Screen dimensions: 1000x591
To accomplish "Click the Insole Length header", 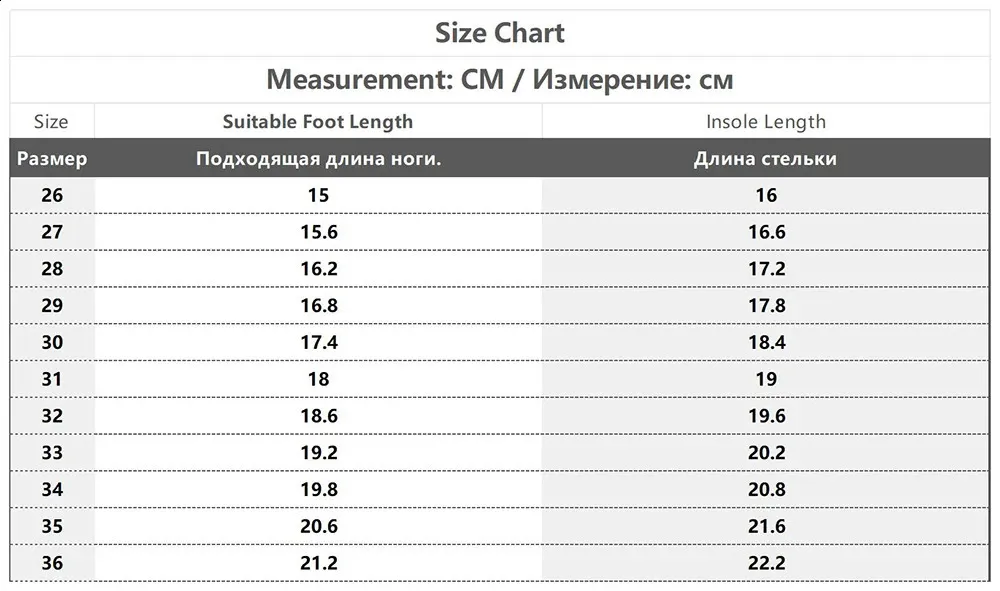I will (765, 122).
